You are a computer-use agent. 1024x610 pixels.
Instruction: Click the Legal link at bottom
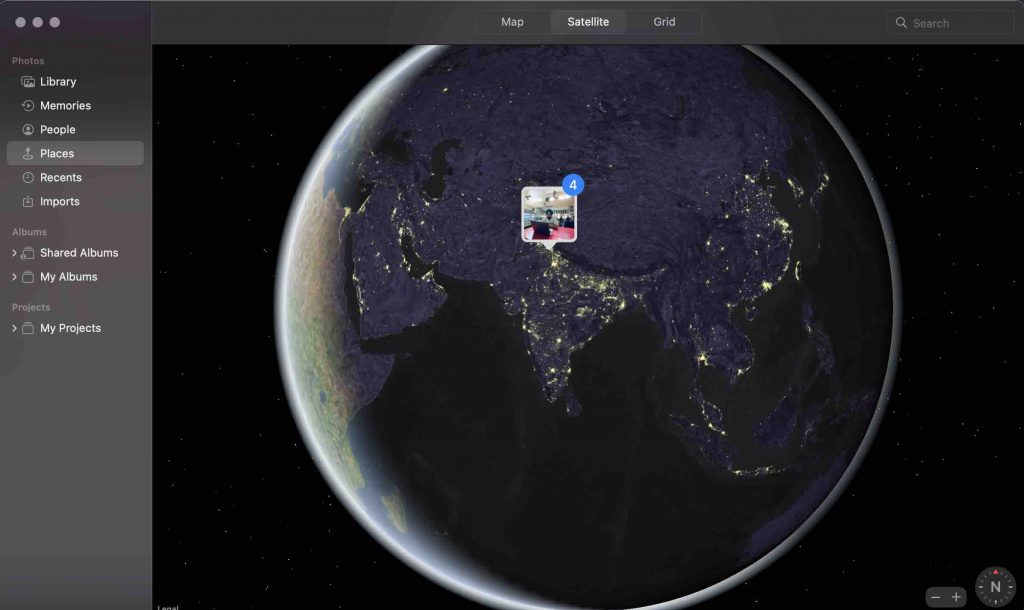click(167, 606)
